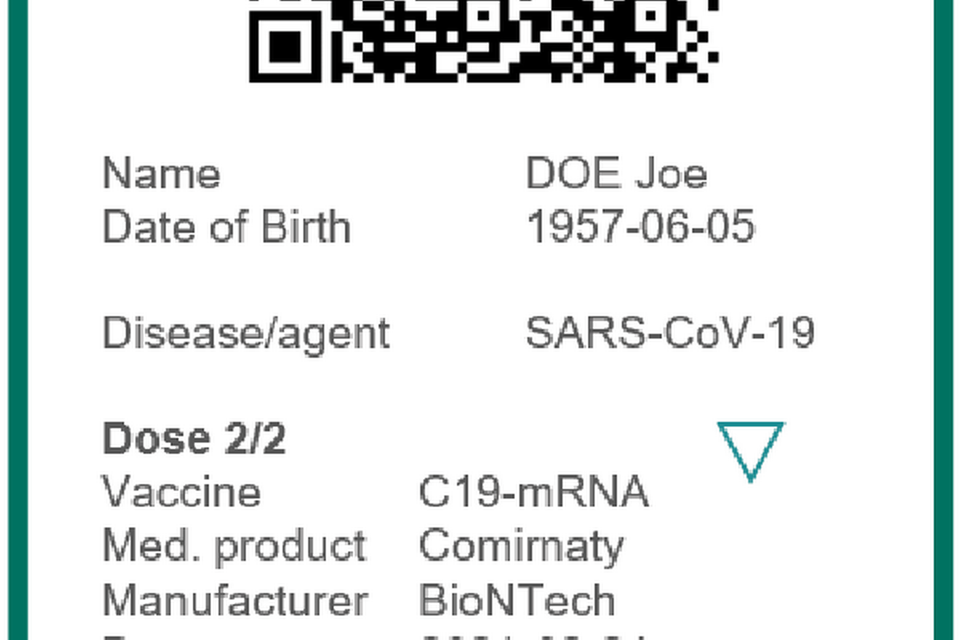The width and height of the screenshot is (960, 640).
Task: Select the Date of Birth label
Action: (x=226, y=227)
